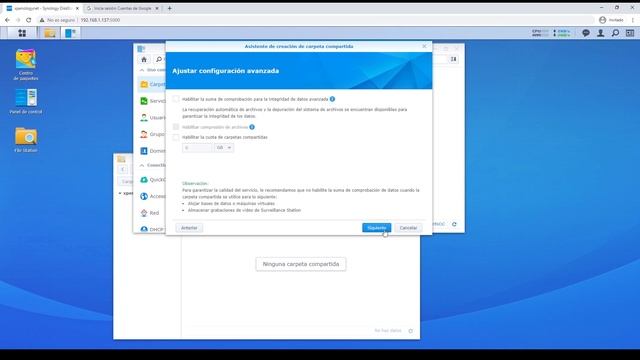Screen dimensions: 640x360
Task: Switch to the Google accounts sign-in tab
Action: 122,8
